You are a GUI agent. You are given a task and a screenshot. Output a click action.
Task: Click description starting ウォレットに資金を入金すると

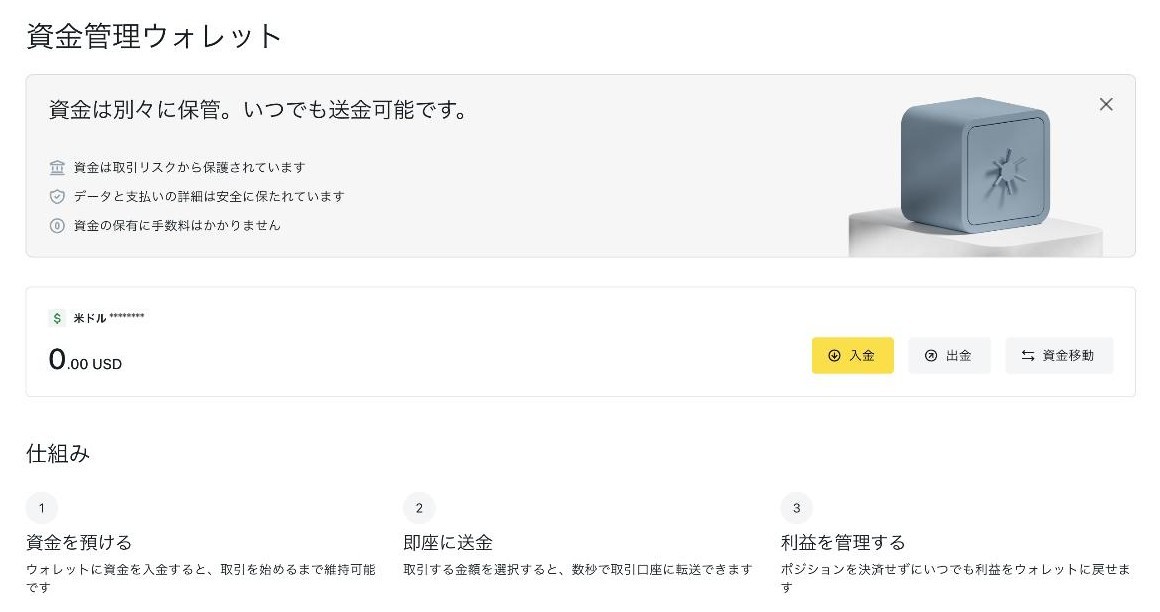point(200,578)
